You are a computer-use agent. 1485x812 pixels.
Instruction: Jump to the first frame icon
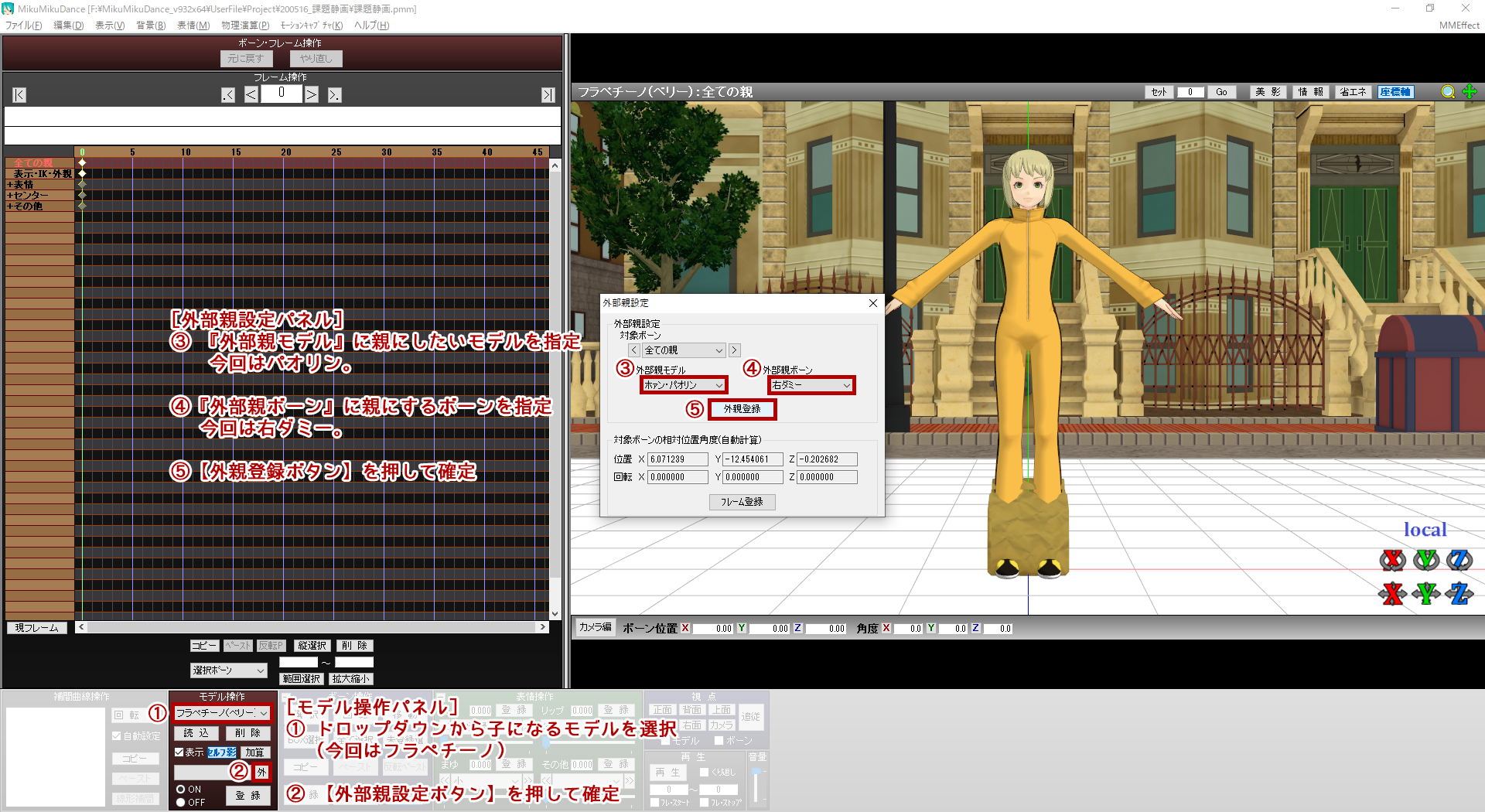point(19,95)
